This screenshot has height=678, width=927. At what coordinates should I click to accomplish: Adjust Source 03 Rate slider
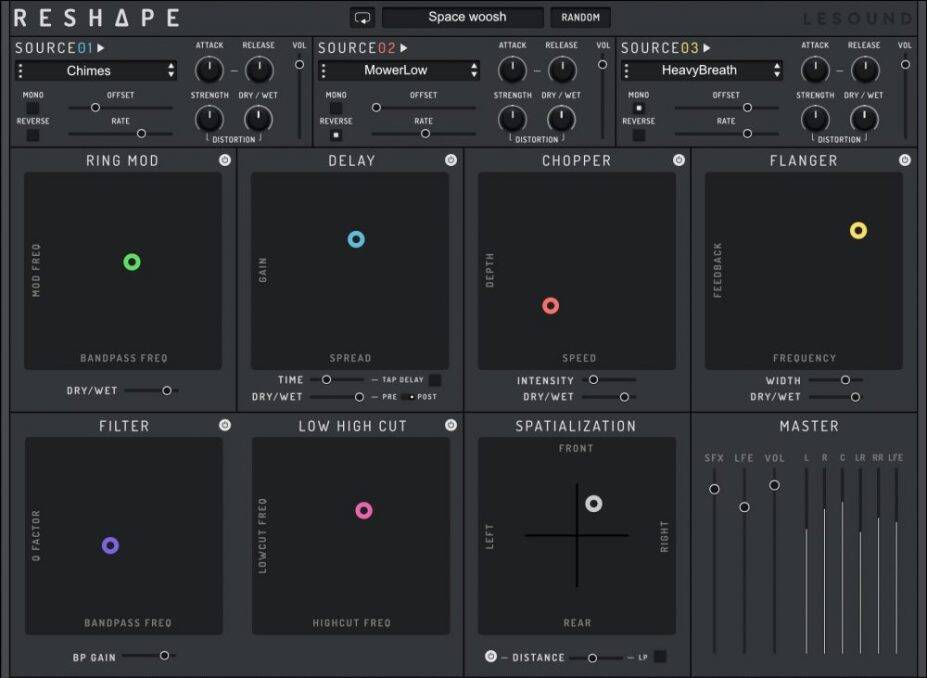pyautogui.click(x=726, y=134)
